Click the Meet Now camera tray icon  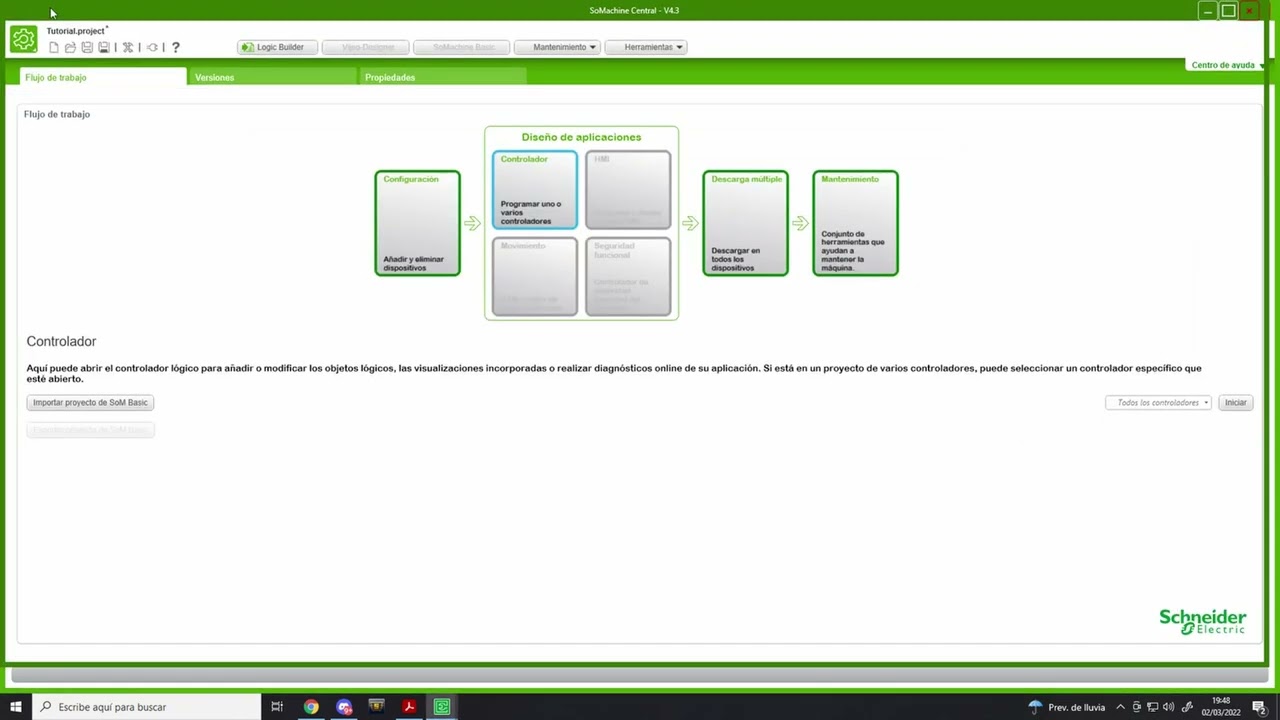[x=1137, y=707]
